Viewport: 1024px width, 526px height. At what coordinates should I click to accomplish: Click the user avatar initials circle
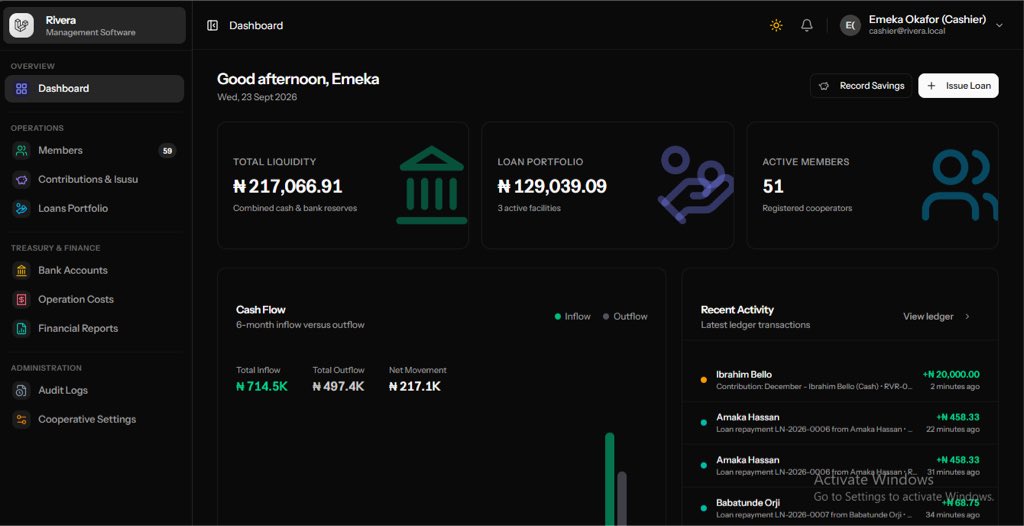(850, 25)
